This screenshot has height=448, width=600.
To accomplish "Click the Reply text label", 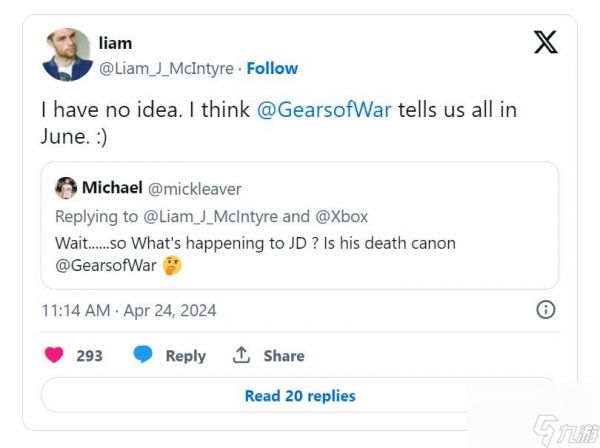I will click(185, 355).
